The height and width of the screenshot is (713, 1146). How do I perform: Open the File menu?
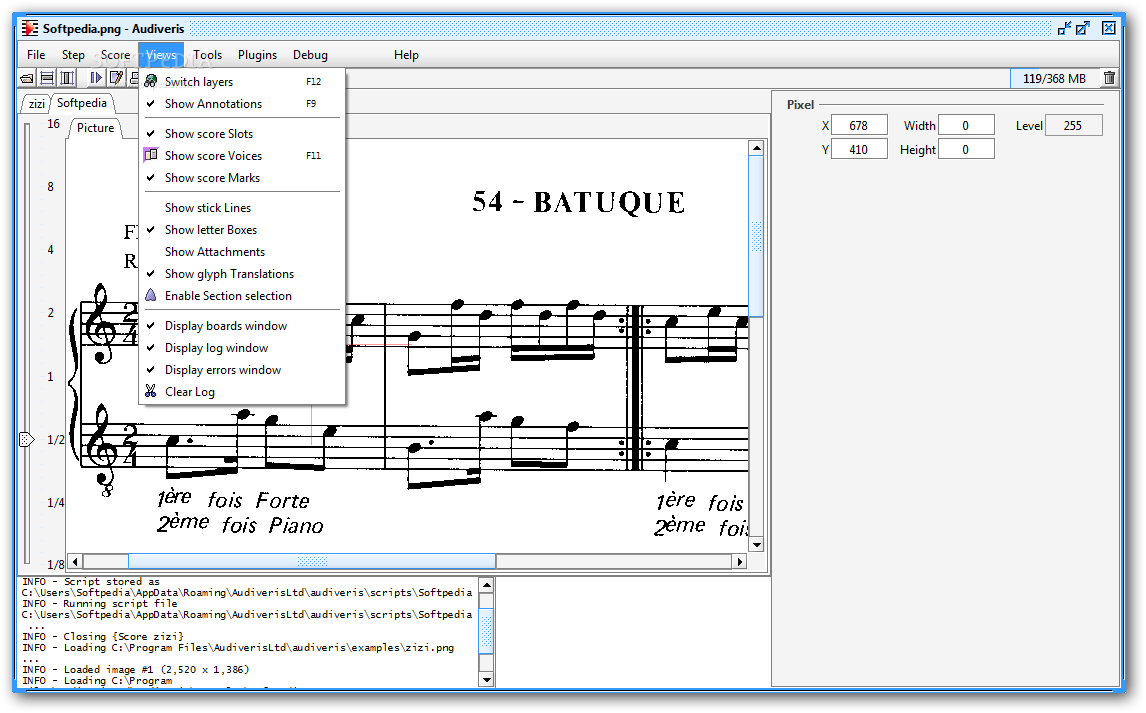pyautogui.click(x=36, y=55)
